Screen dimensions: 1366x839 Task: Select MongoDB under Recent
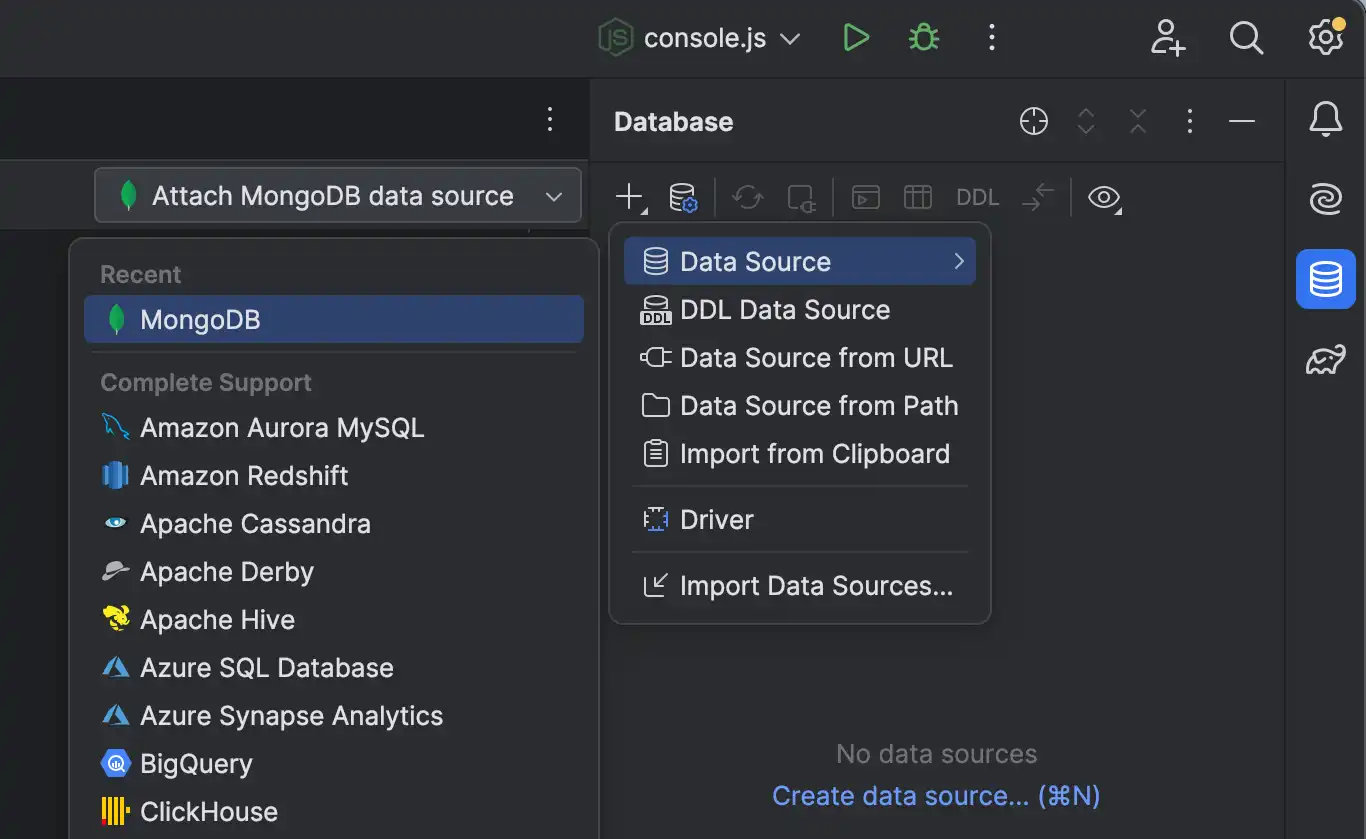pos(334,319)
